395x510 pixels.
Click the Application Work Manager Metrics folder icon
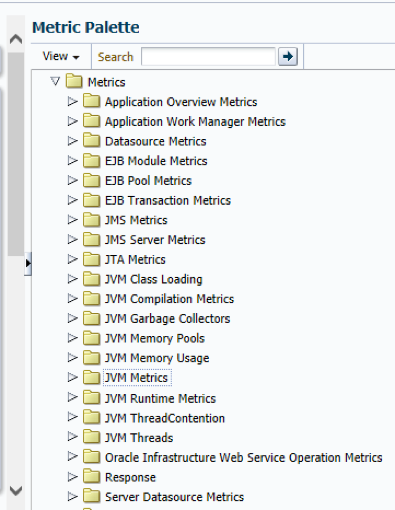[x=91, y=121]
